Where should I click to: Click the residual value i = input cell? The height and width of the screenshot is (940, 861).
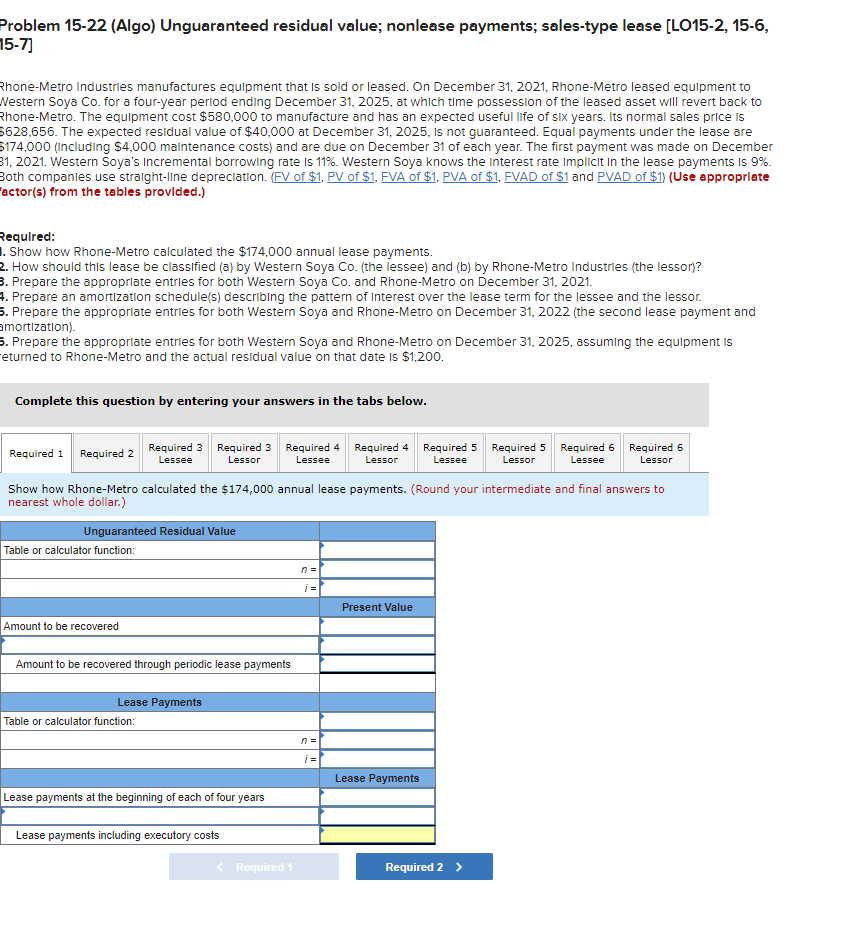point(377,588)
